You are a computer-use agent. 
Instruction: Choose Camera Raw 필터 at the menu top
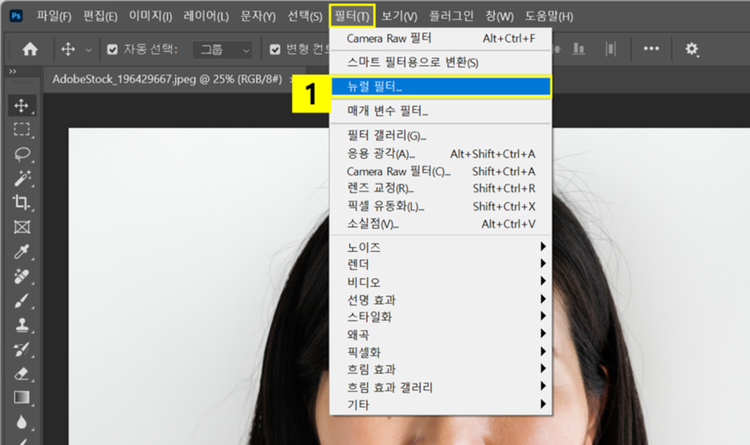pos(441,38)
